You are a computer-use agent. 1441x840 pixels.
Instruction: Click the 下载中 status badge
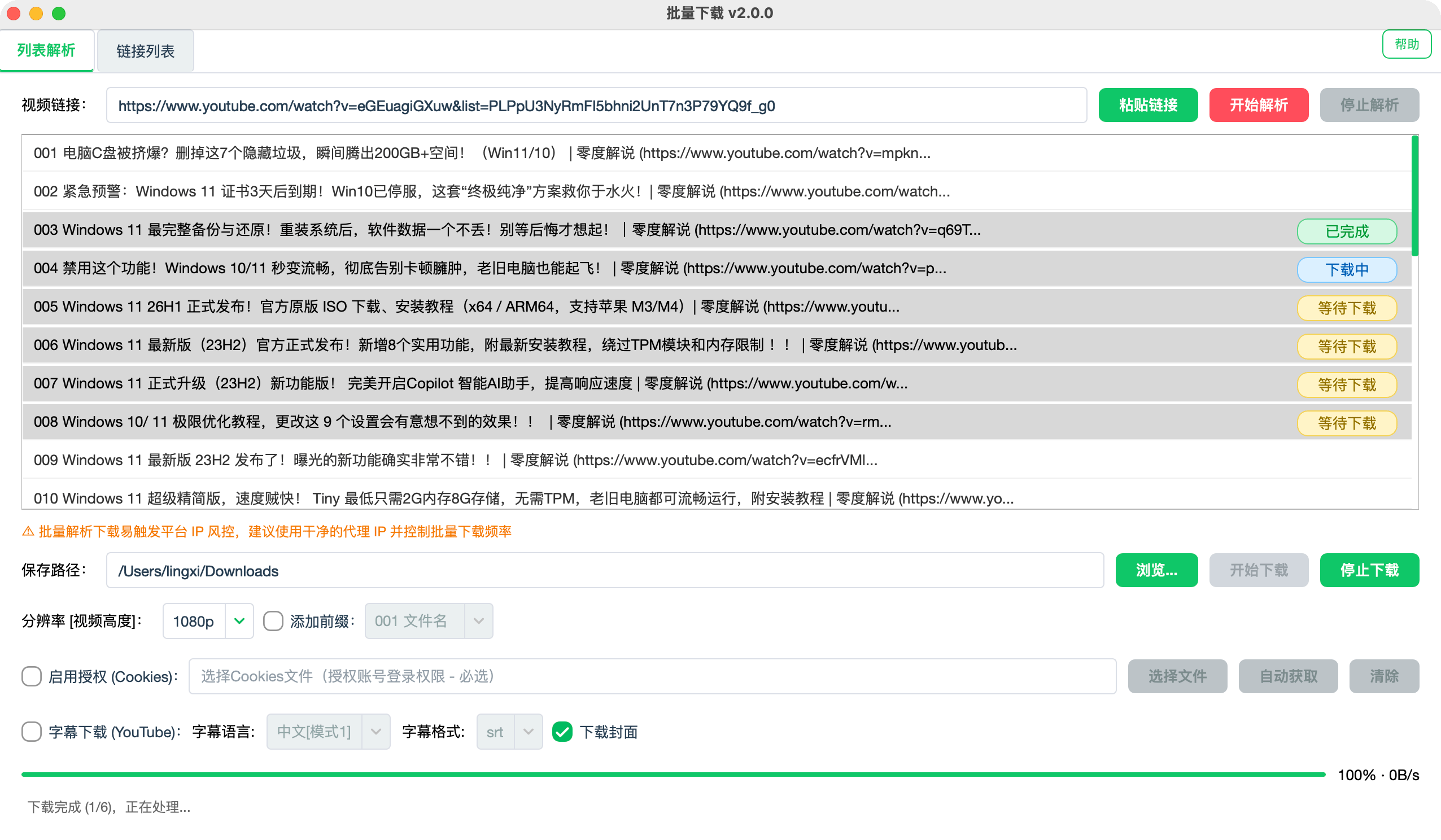1347,270
